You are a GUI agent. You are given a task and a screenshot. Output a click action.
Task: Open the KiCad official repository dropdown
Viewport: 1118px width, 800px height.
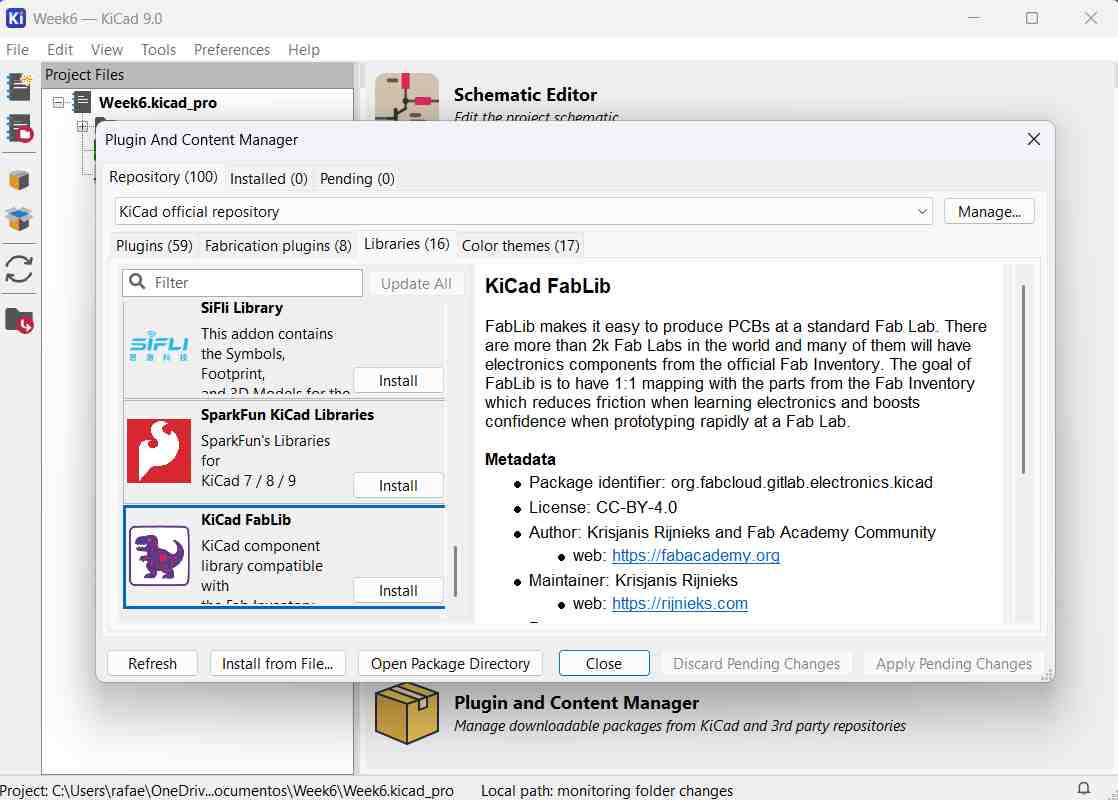523,212
